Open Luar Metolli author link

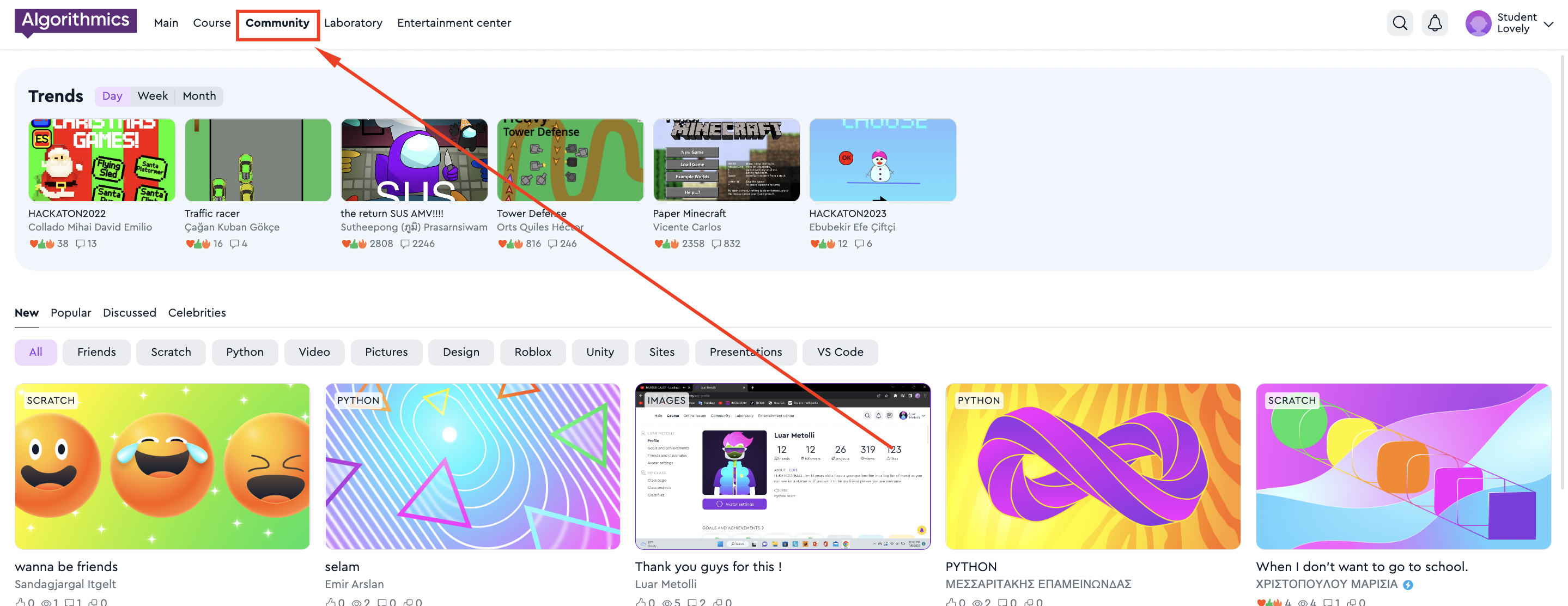[665, 584]
